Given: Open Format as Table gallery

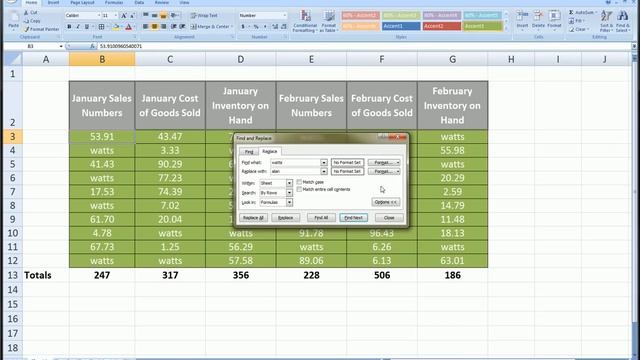Looking at the screenshot, I should coord(329,22).
